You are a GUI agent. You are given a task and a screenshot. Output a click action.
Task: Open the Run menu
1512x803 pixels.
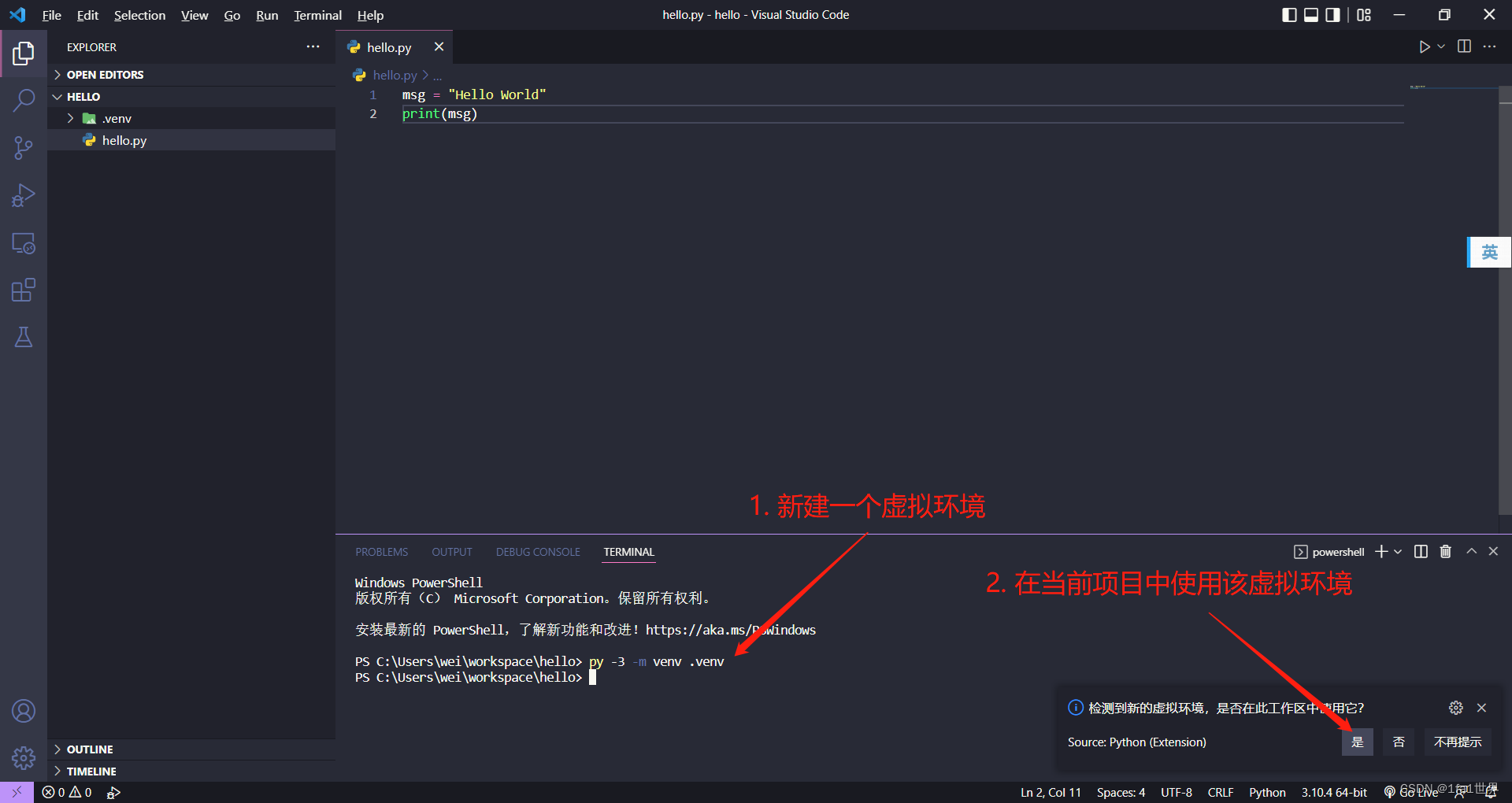tap(267, 15)
